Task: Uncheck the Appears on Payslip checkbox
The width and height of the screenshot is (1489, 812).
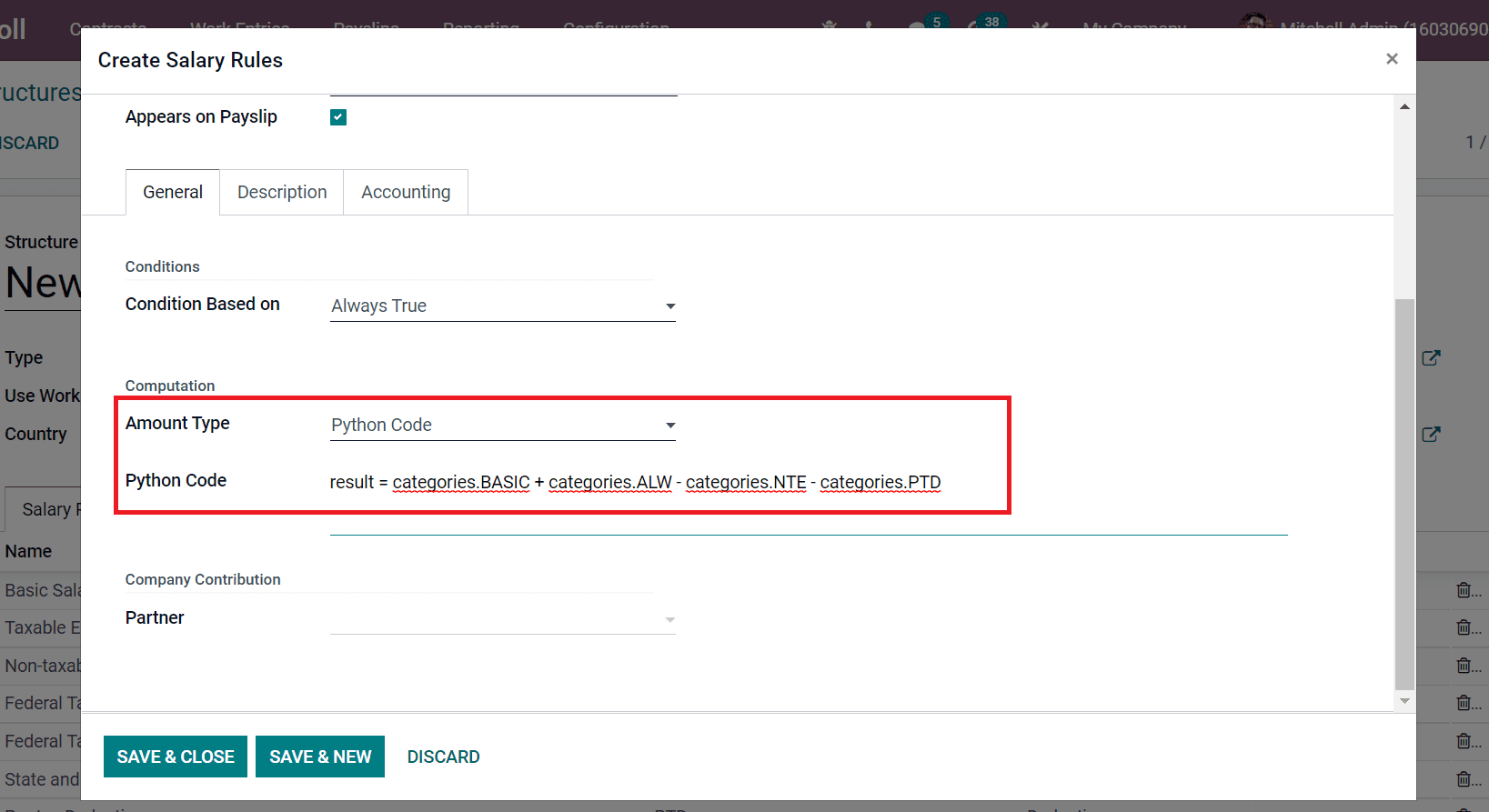Action: coord(338,117)
